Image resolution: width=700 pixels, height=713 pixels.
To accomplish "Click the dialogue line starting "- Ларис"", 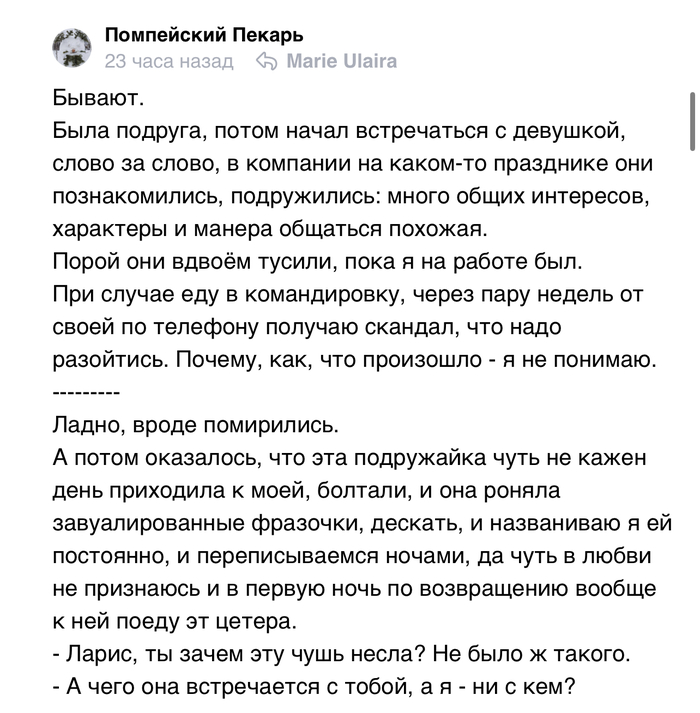I will coord(341,654).
